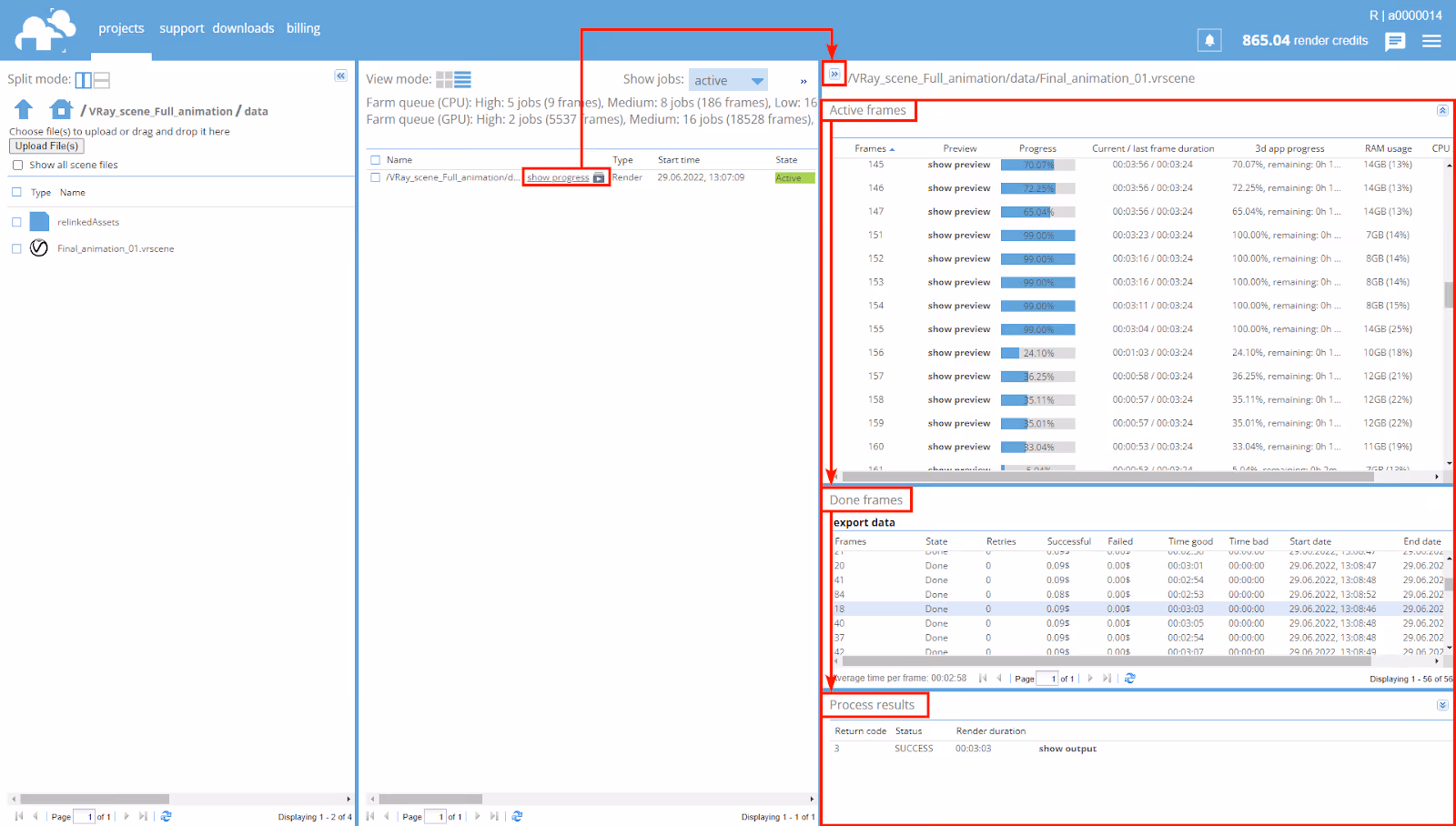Screen dimensions: 1456x826
Task: Open the chat message icon
Action: (x=1395, y=41)
